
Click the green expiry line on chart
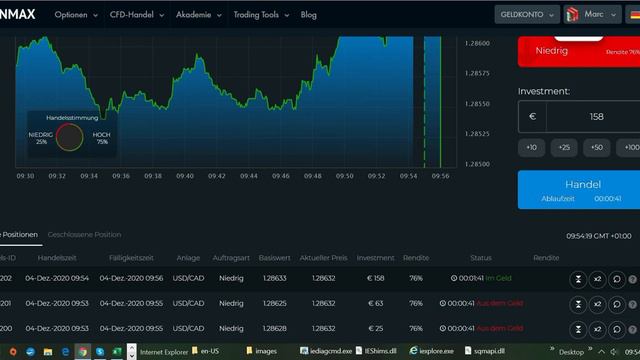(x=440, y=102)
